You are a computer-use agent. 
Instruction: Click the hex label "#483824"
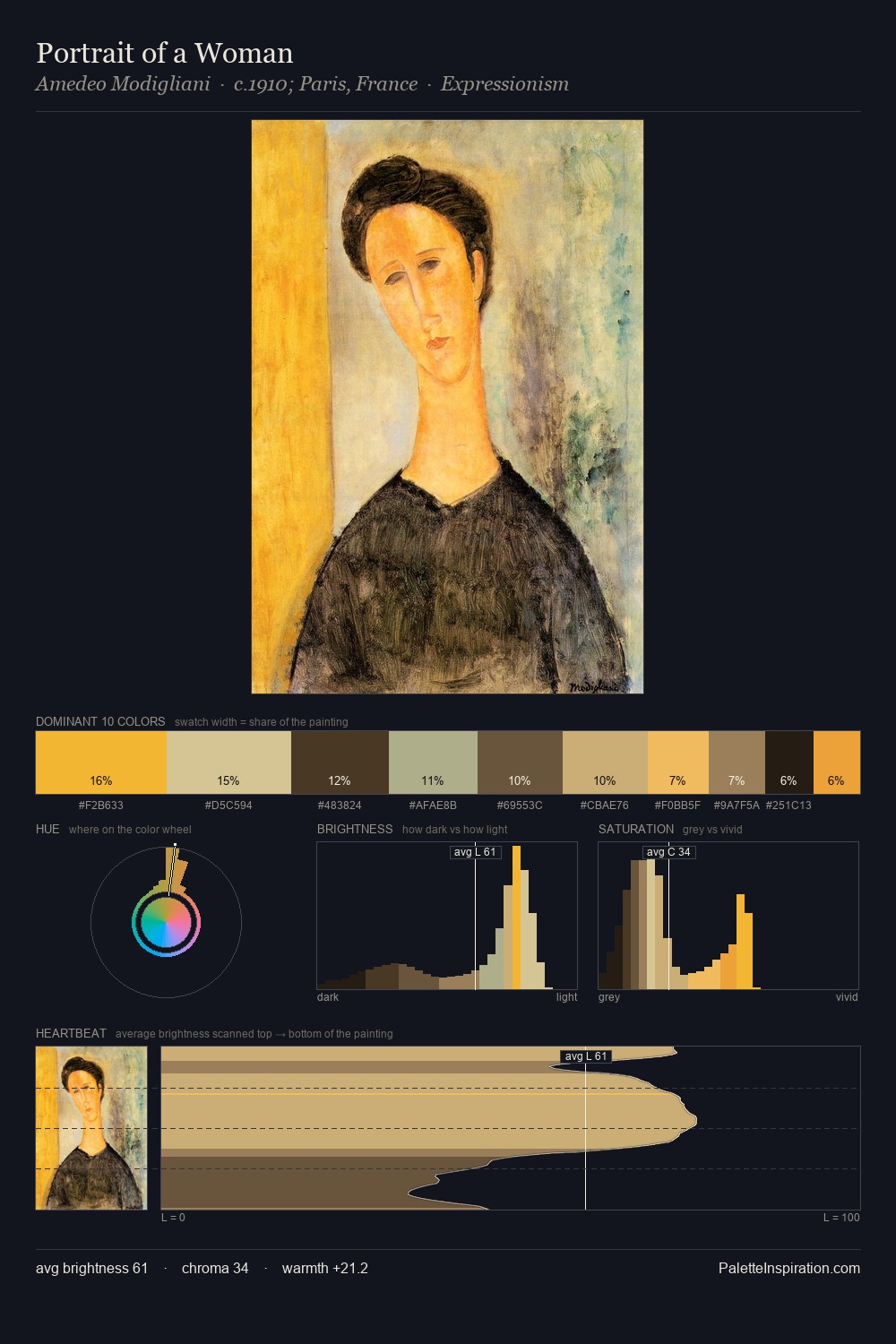[340, 806]
